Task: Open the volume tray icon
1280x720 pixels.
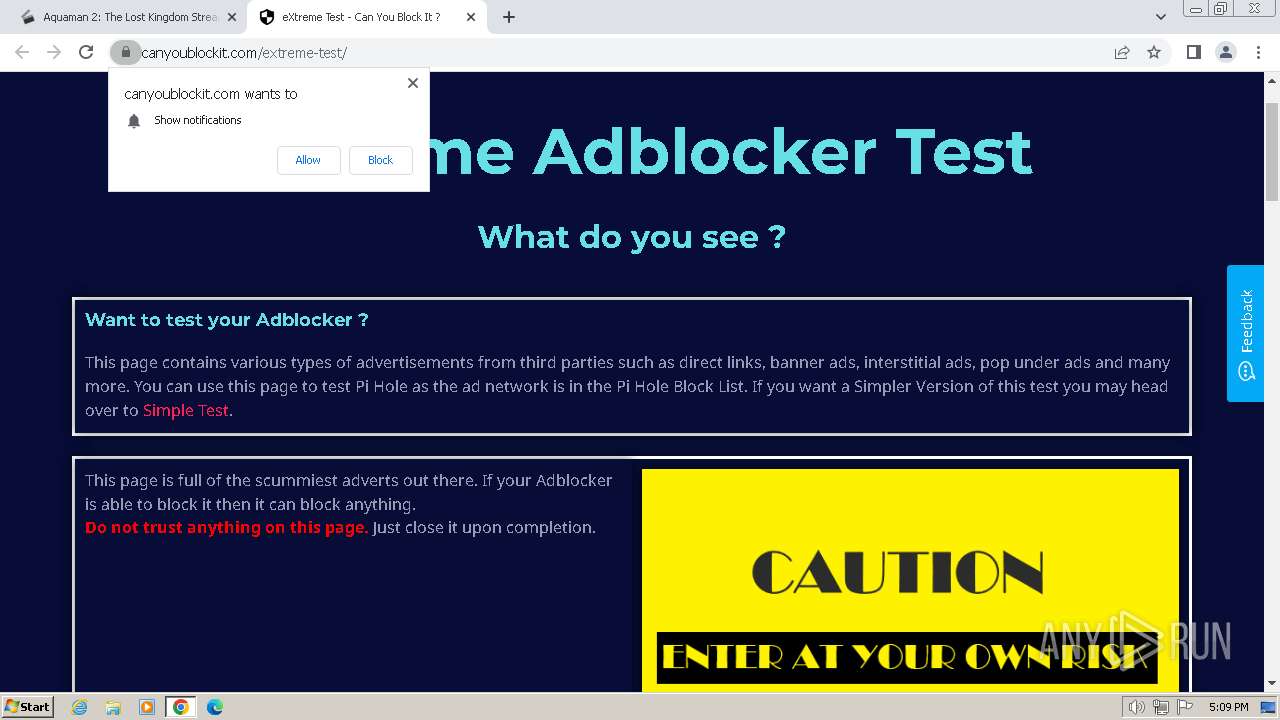Action: tap(1137, 707)
